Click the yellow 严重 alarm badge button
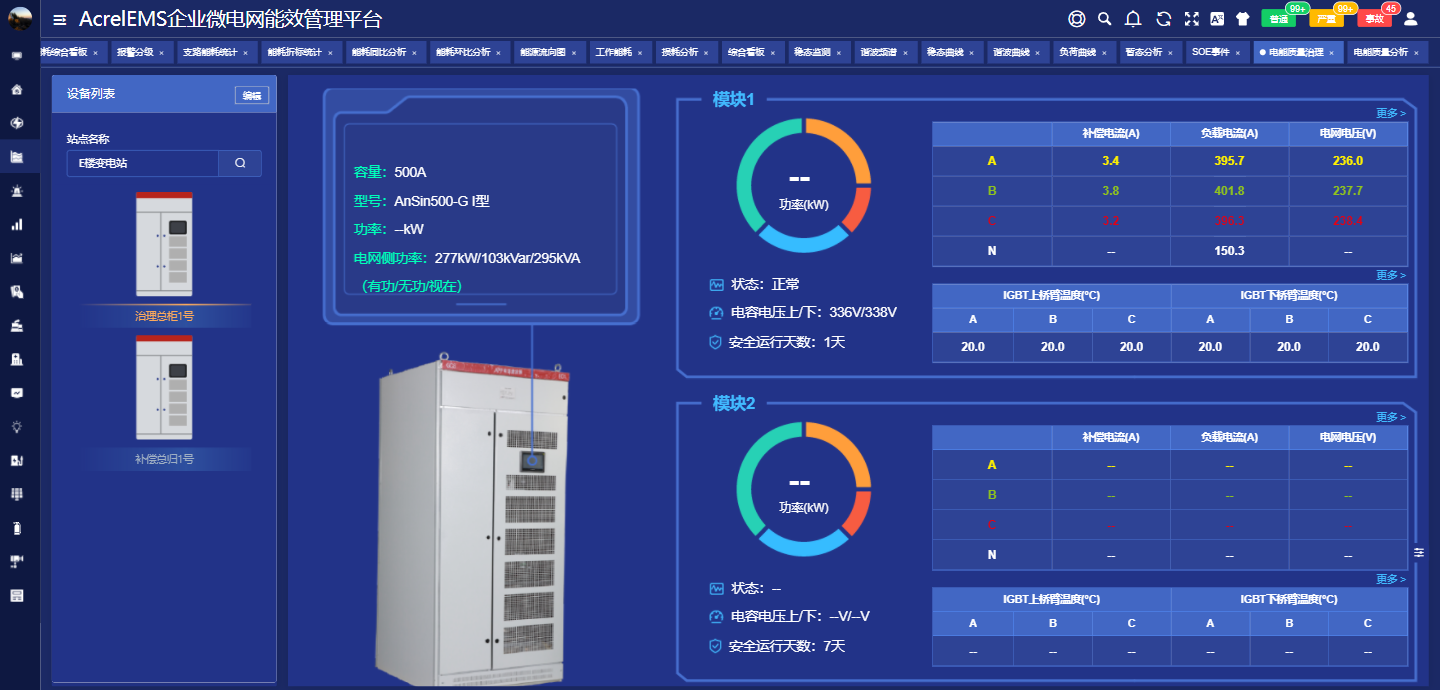Image resolution: width=1440 pixels, height=690 pixels. [1326, 19]
